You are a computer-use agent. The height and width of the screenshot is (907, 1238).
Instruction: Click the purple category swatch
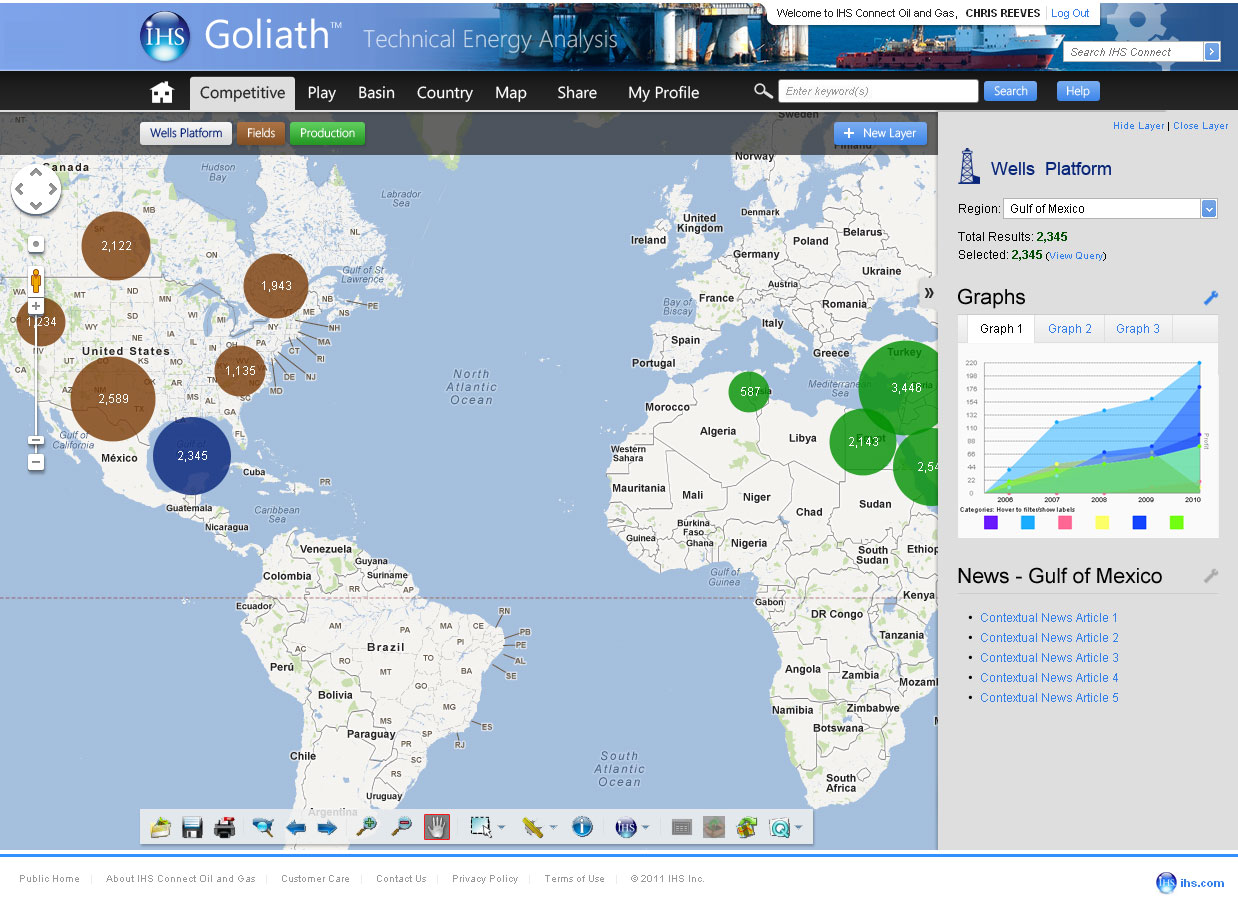pyautogui.click(x=990, y=522)
